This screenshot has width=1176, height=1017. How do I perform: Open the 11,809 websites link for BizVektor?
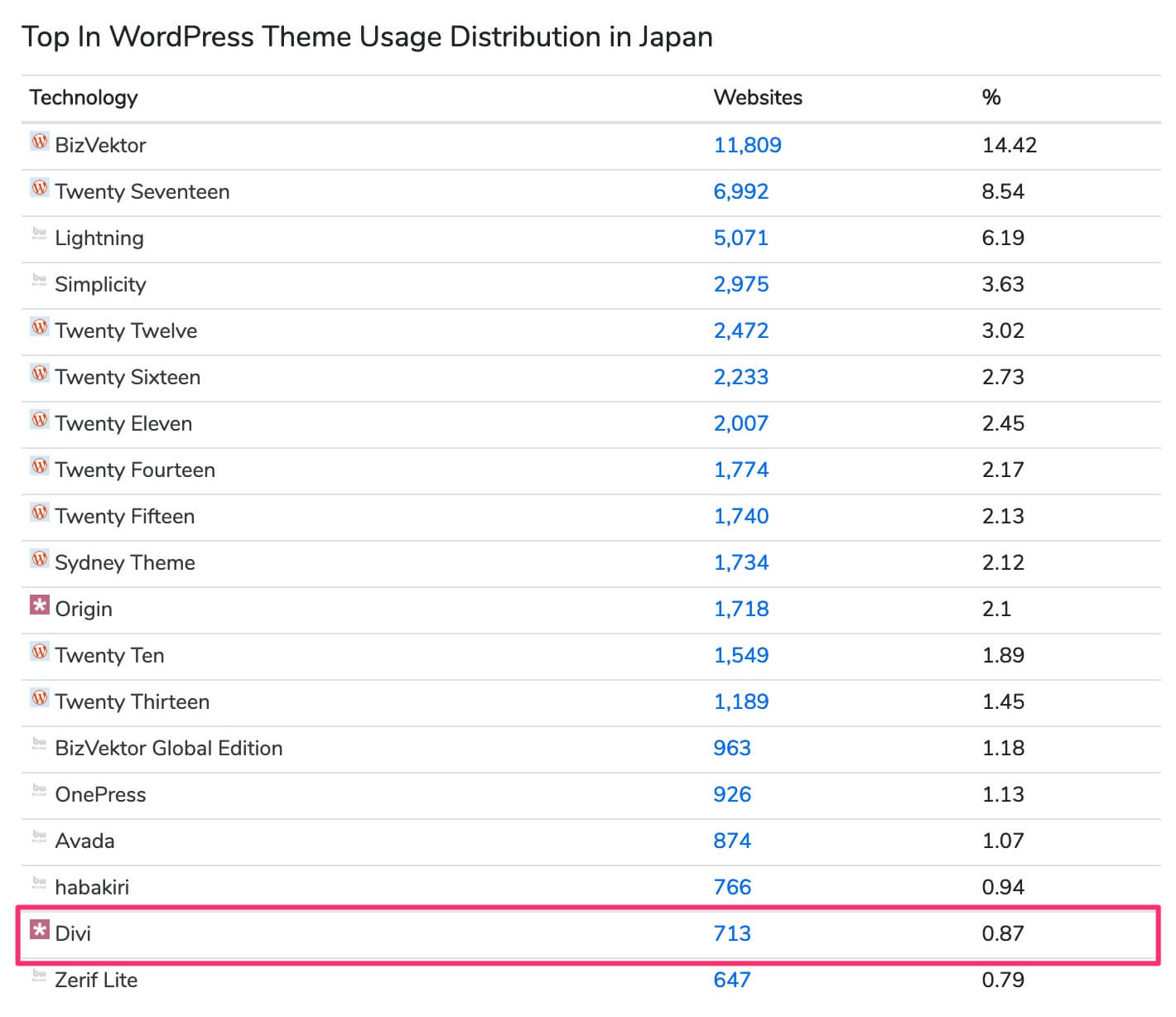(x=747, y=145)
